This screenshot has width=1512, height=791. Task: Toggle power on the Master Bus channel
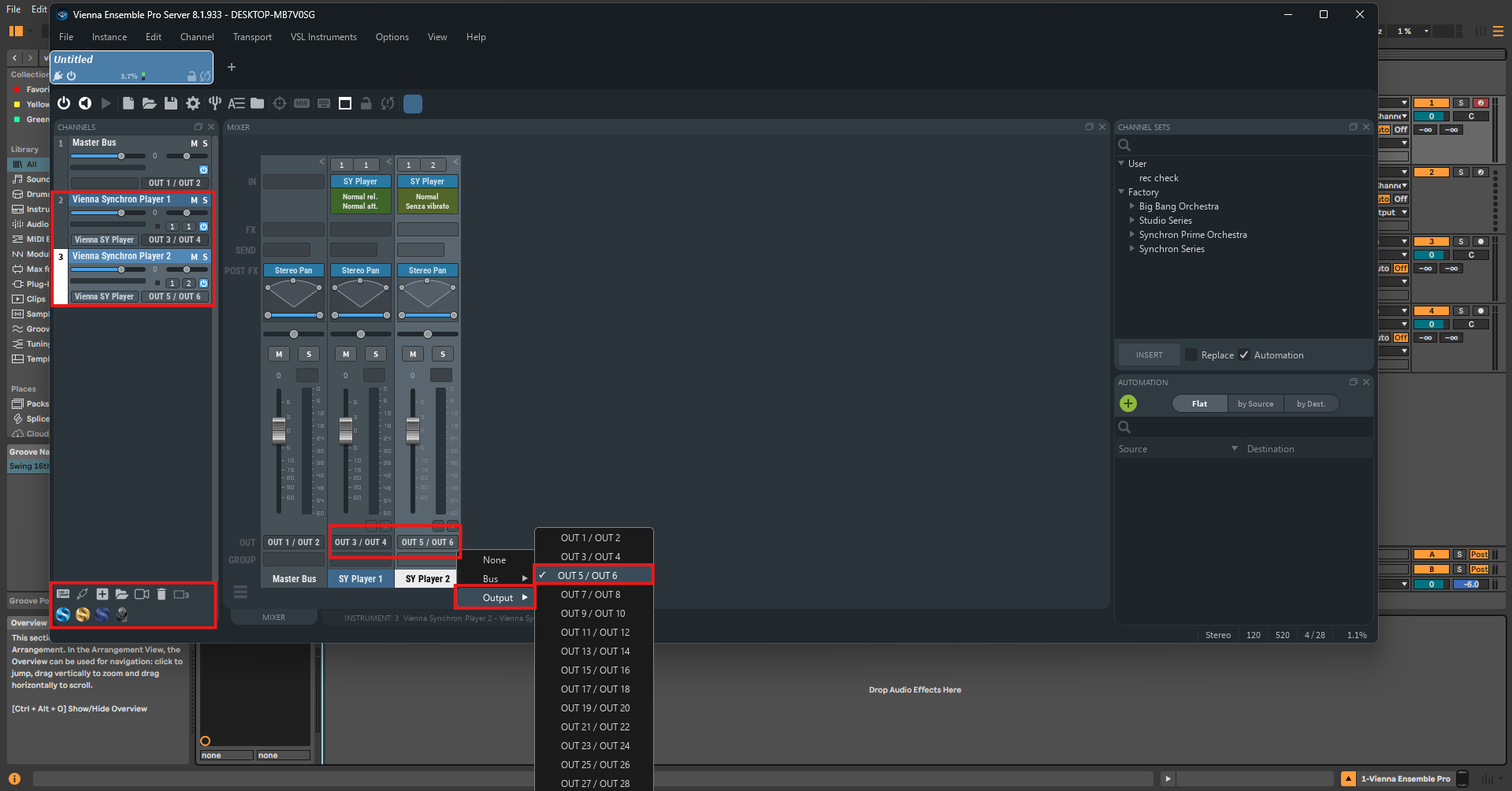coord(203,170)
